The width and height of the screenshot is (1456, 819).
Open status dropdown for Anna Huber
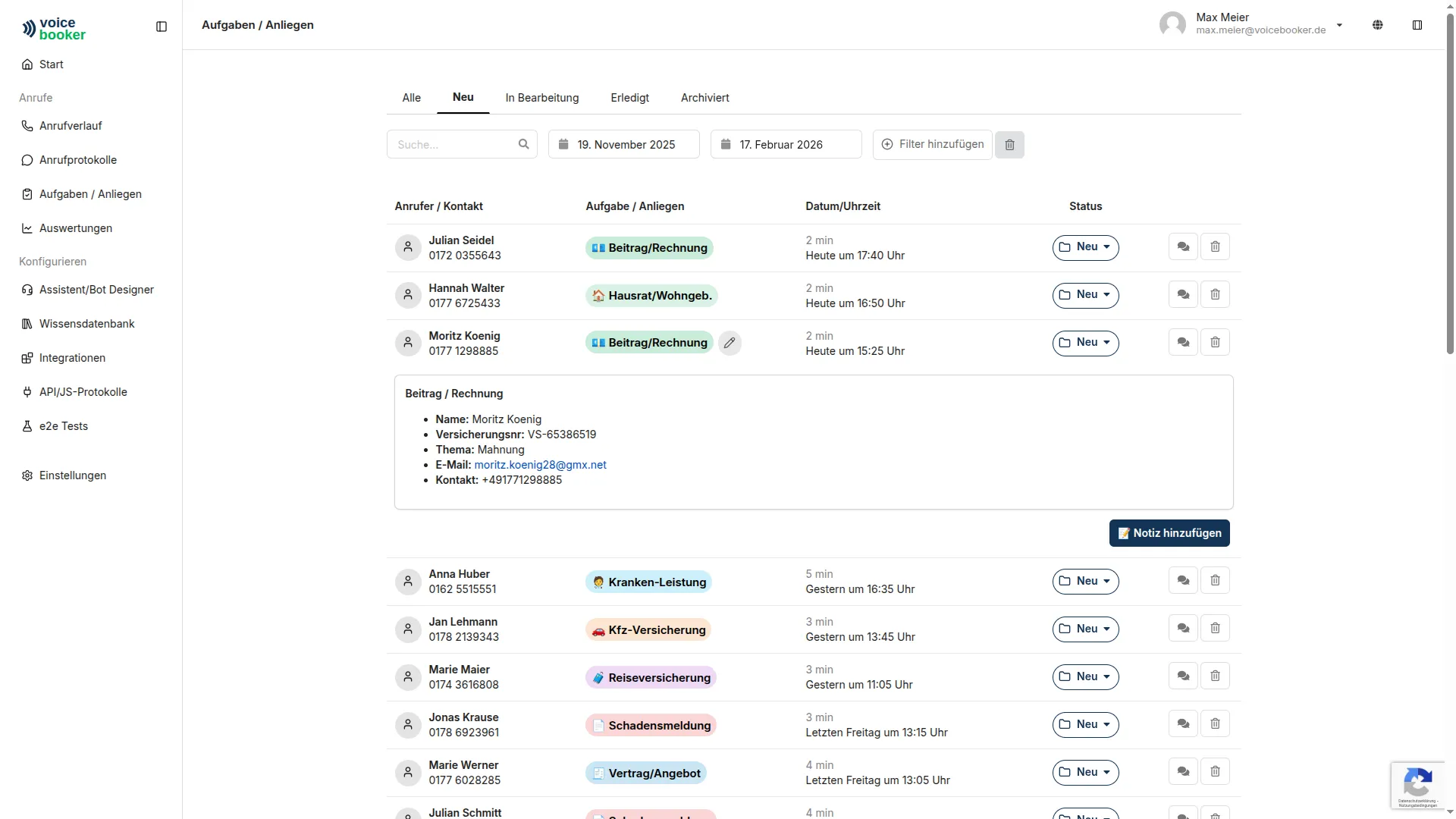1085,582
